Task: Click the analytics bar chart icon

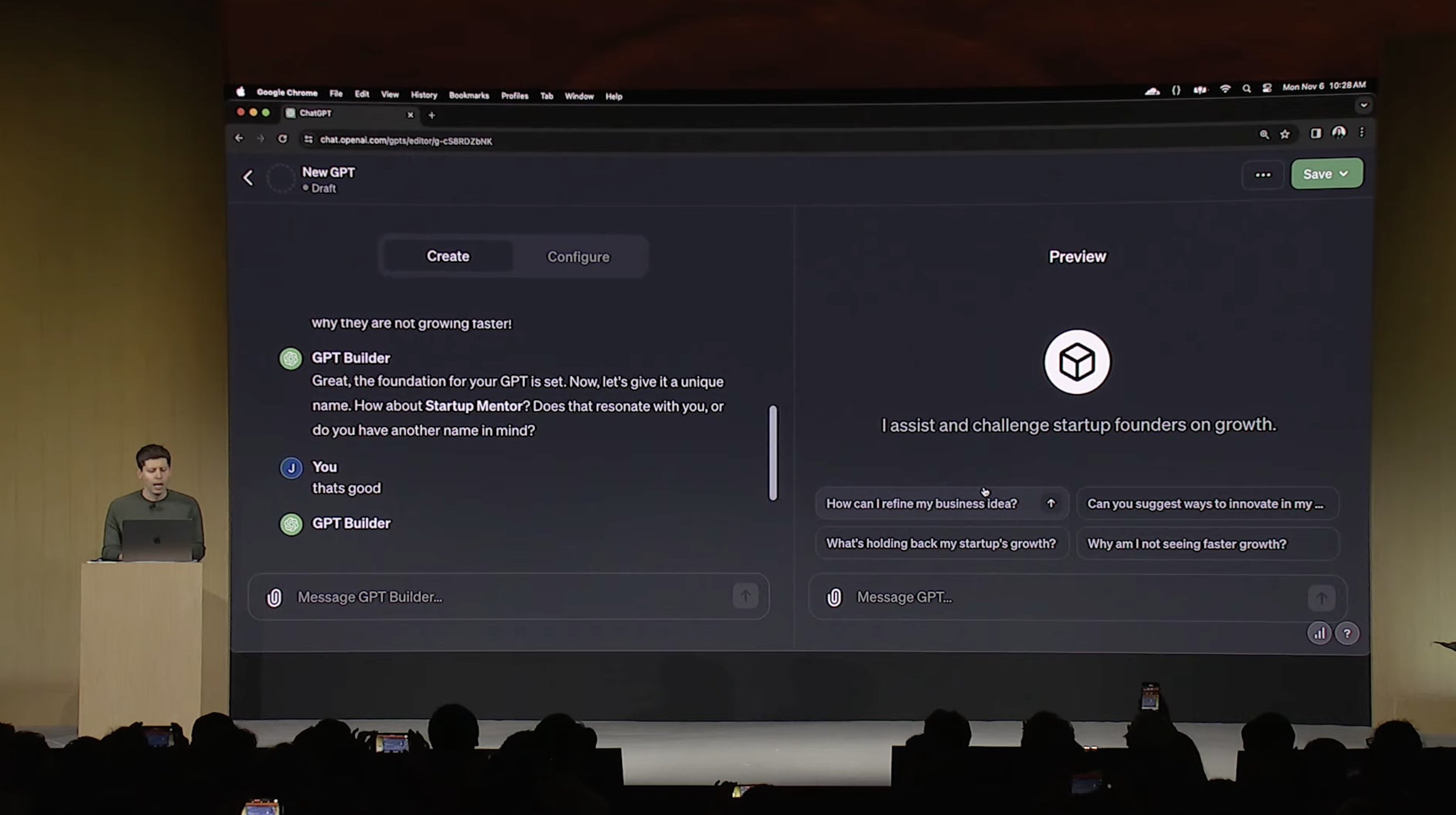Action: click(x=1318, y=633)
